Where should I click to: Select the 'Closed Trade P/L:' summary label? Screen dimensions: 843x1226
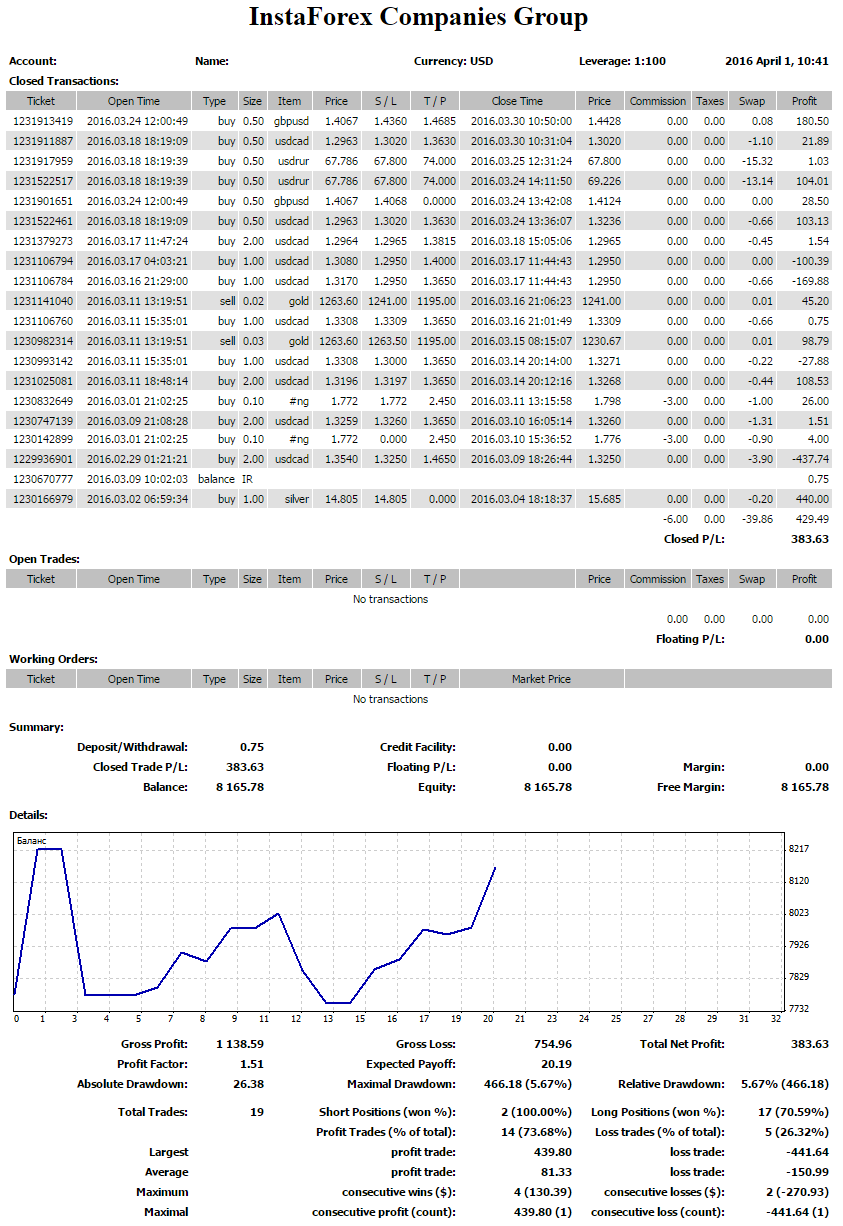(140, 767)
